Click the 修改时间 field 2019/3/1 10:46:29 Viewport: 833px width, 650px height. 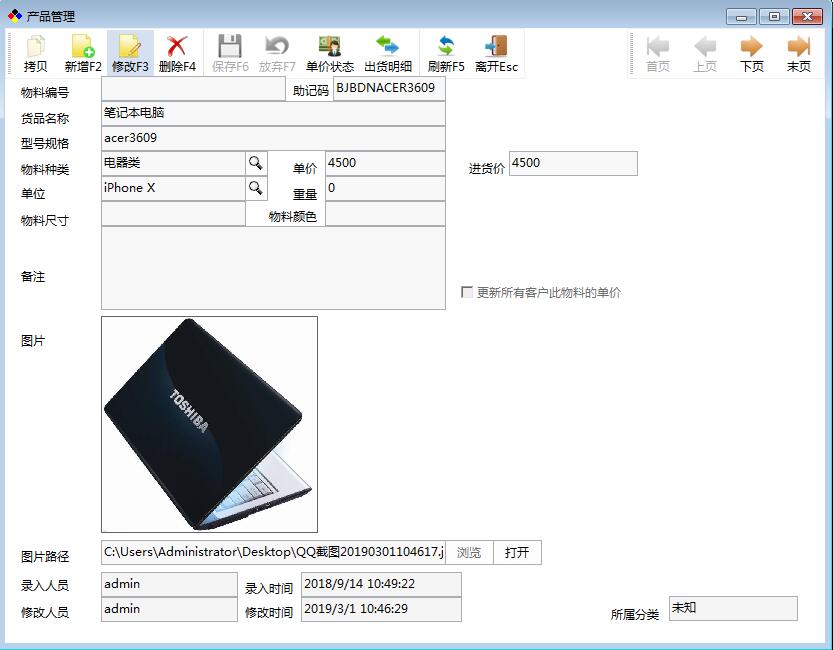click(381, 609)
